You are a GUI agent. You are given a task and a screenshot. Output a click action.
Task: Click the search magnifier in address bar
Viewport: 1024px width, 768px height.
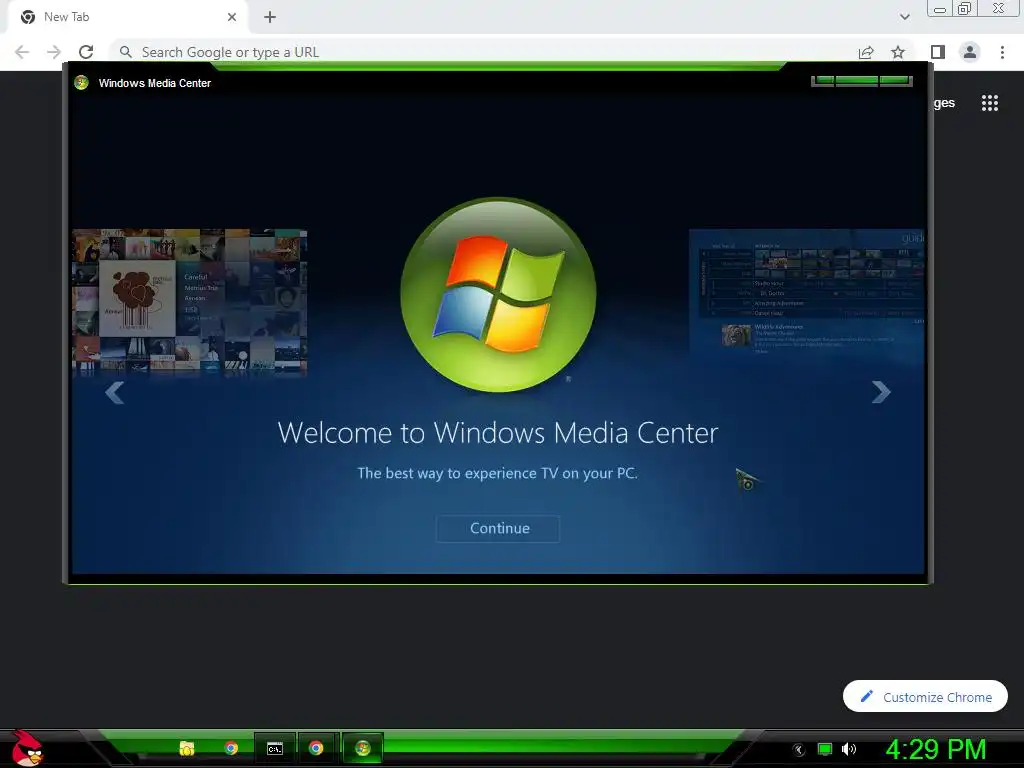(x=125, y=52)
